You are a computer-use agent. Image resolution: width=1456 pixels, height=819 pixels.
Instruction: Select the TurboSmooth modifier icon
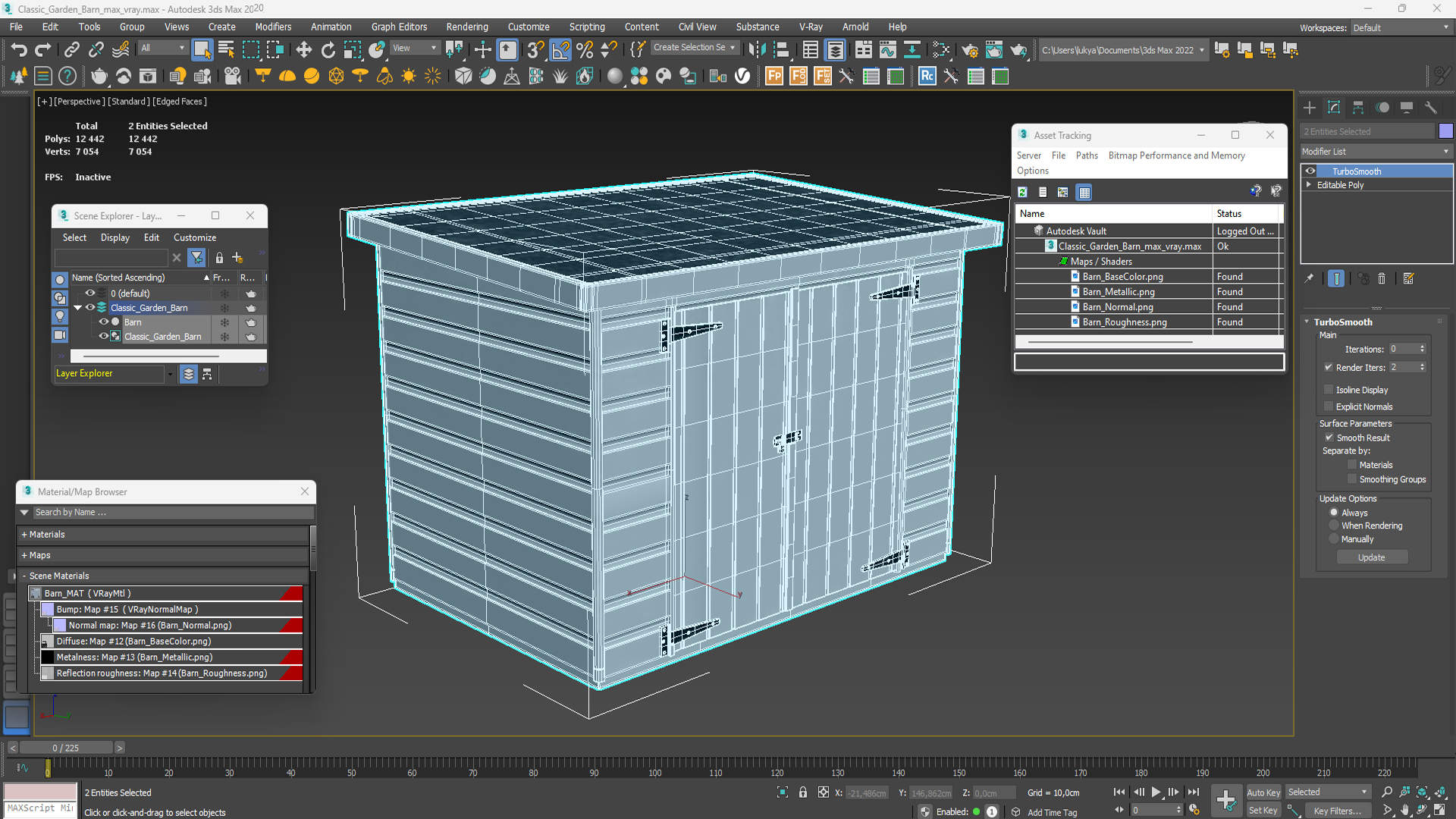tap(1311, 171)
